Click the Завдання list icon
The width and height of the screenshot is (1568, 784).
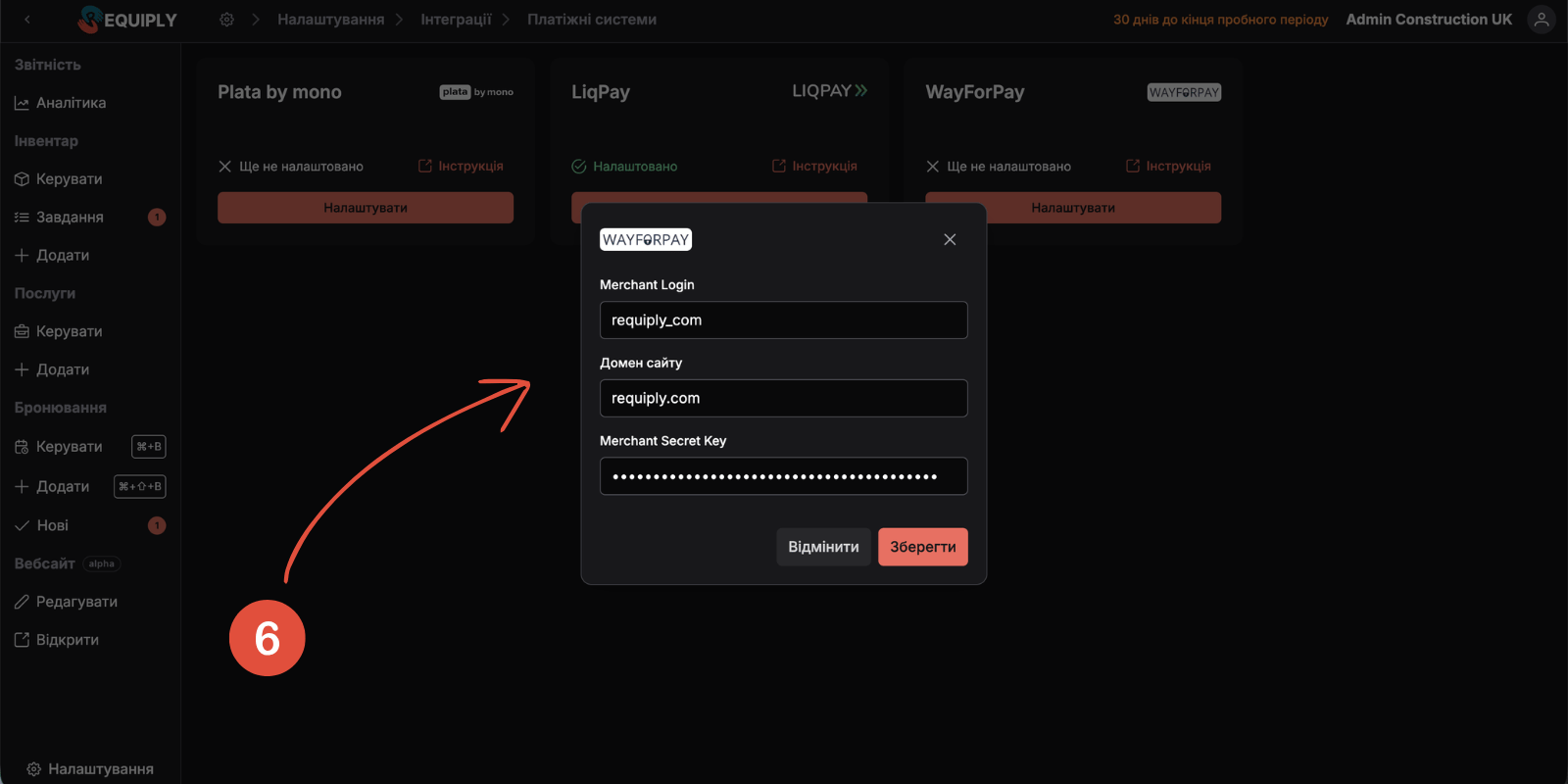click(22, 218)
